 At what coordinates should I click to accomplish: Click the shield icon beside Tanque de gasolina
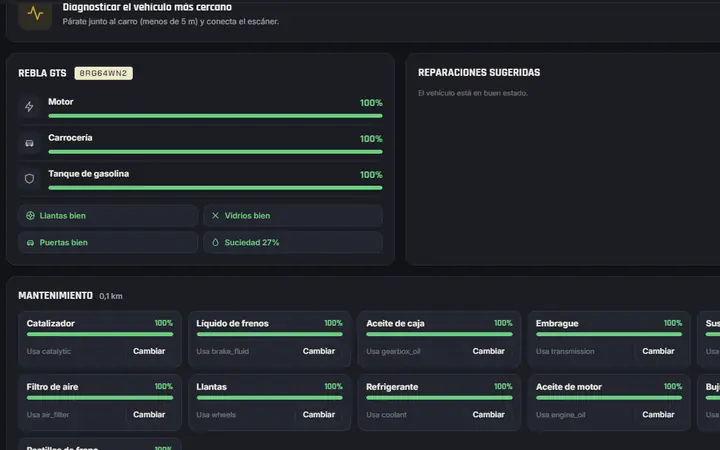[29, 179]
